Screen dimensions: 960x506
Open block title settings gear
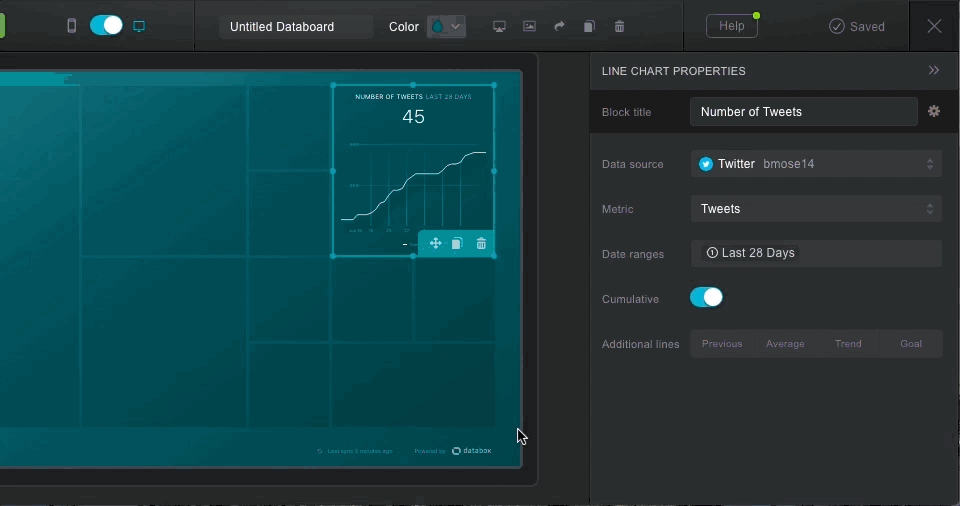(933, 111)
